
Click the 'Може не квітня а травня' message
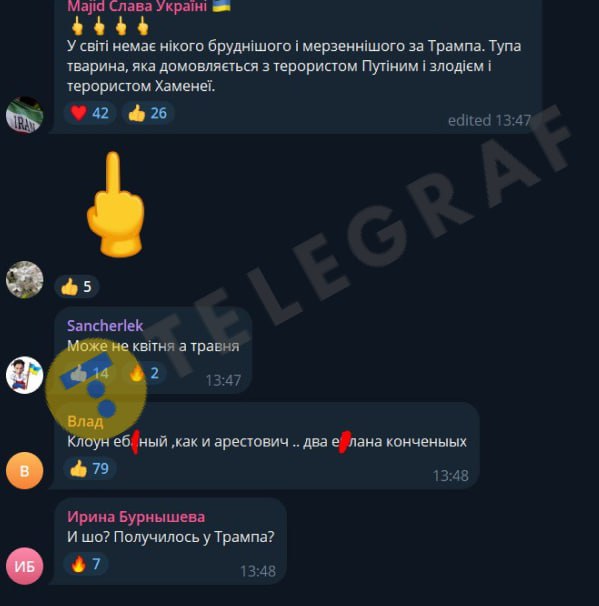(153, 346)
